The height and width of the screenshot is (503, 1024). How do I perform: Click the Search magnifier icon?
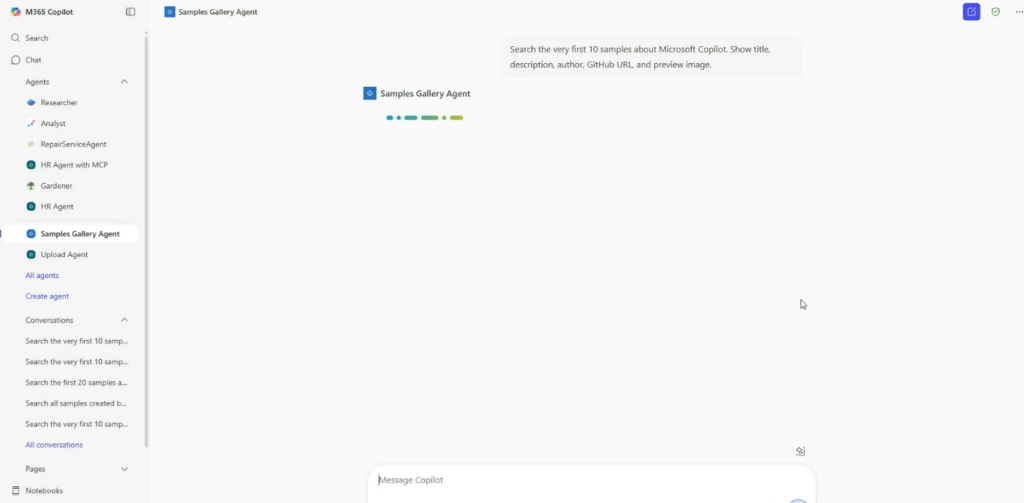point(16,38)
